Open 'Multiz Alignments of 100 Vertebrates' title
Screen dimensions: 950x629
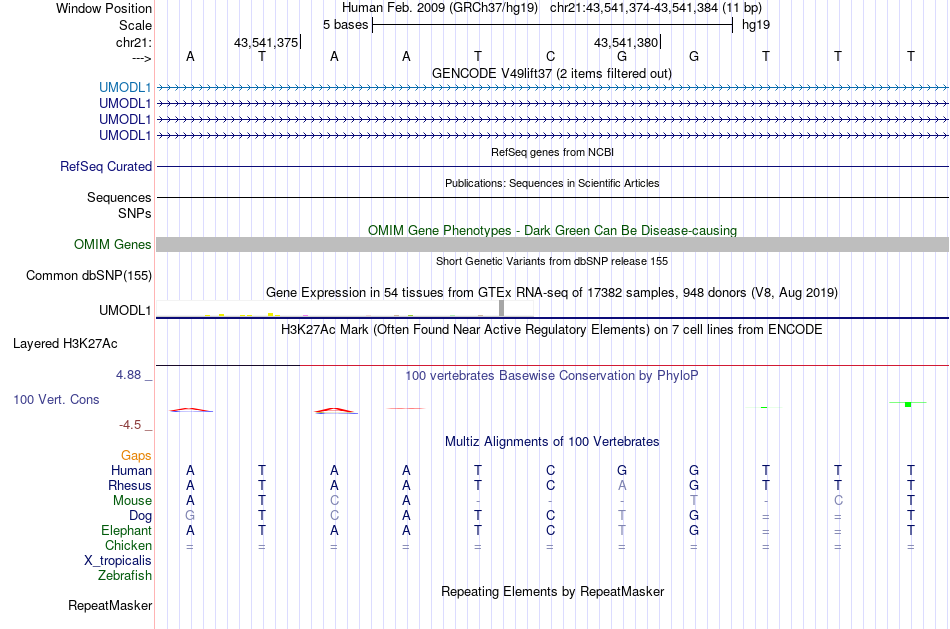(x=552, y=442)
